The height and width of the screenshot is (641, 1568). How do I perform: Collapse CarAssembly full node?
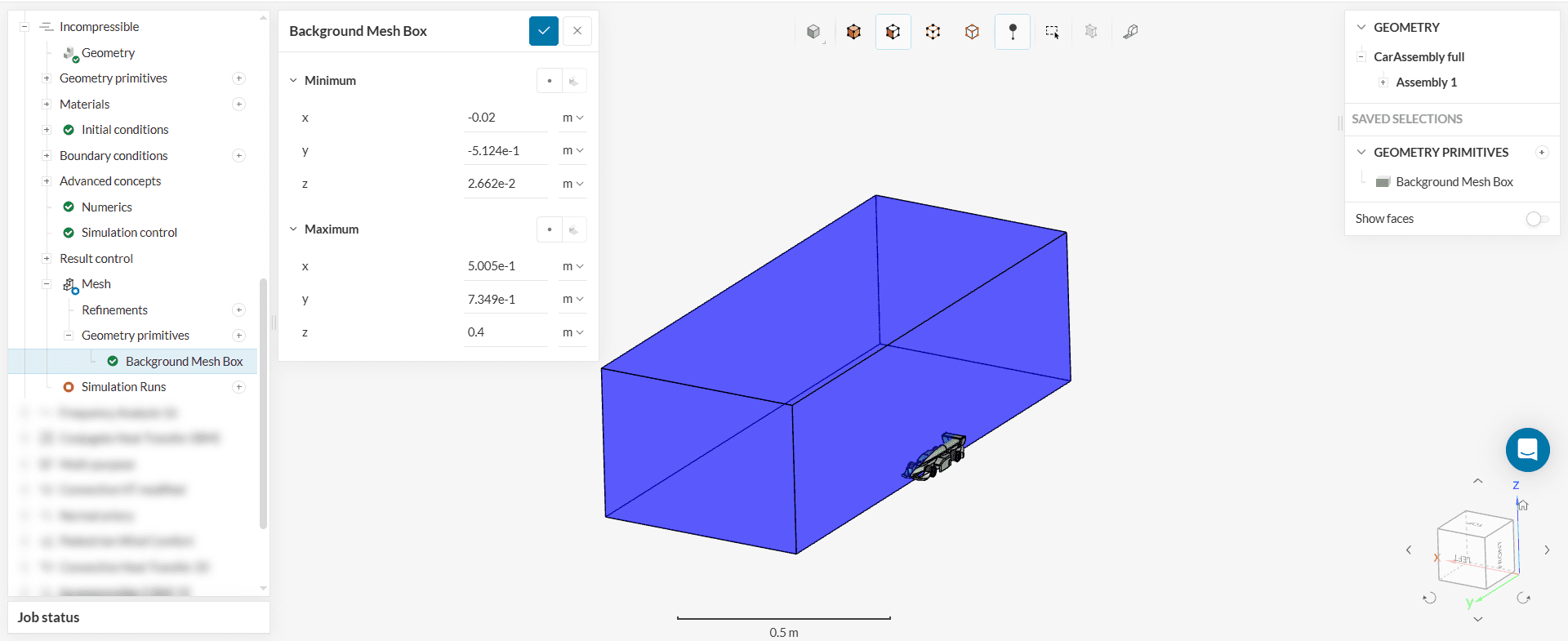click(1361, 57)
